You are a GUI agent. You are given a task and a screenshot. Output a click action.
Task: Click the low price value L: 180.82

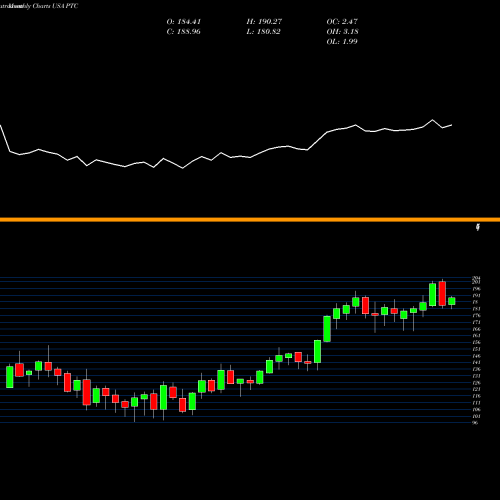click(x=264, y=32)
